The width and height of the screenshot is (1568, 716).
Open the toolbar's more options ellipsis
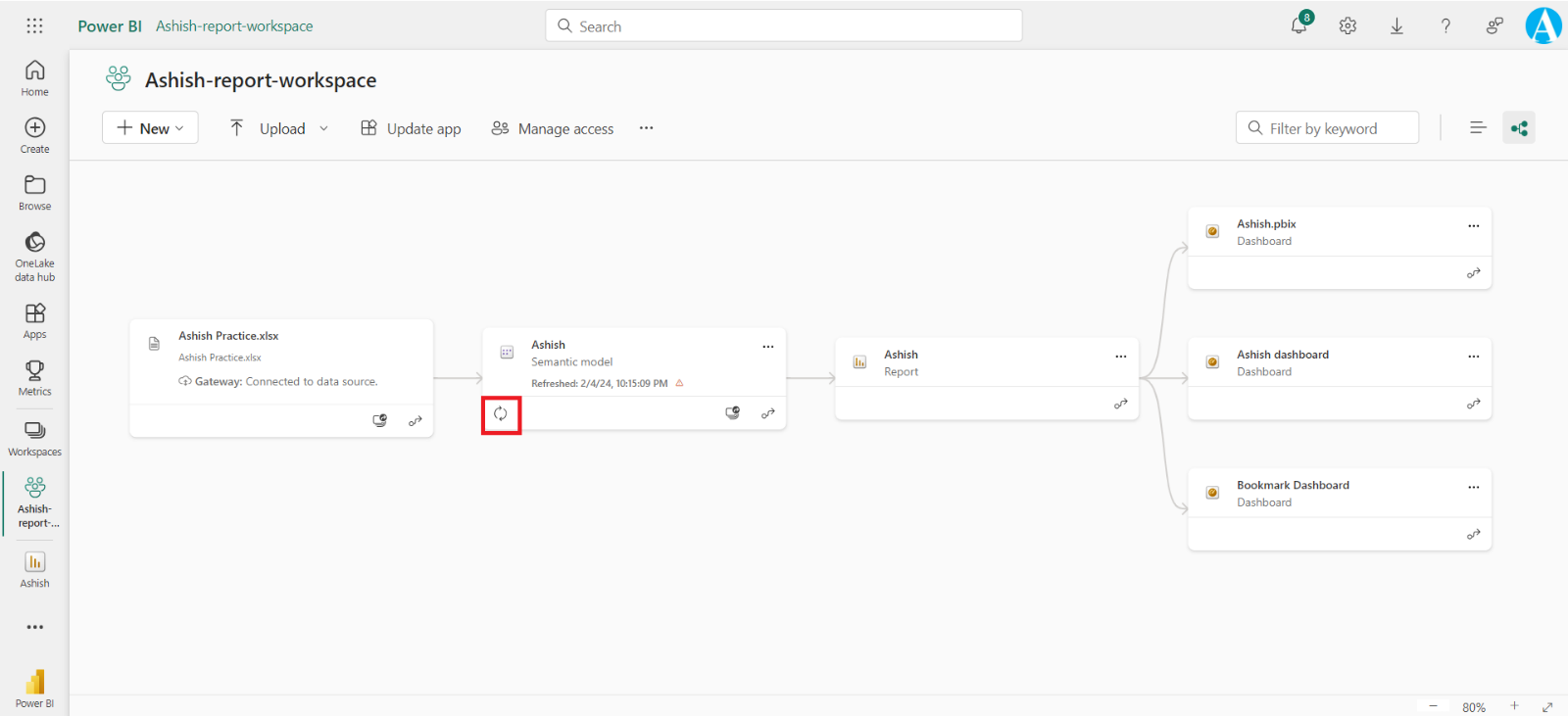pyautogui.click(x=646, y=128)
